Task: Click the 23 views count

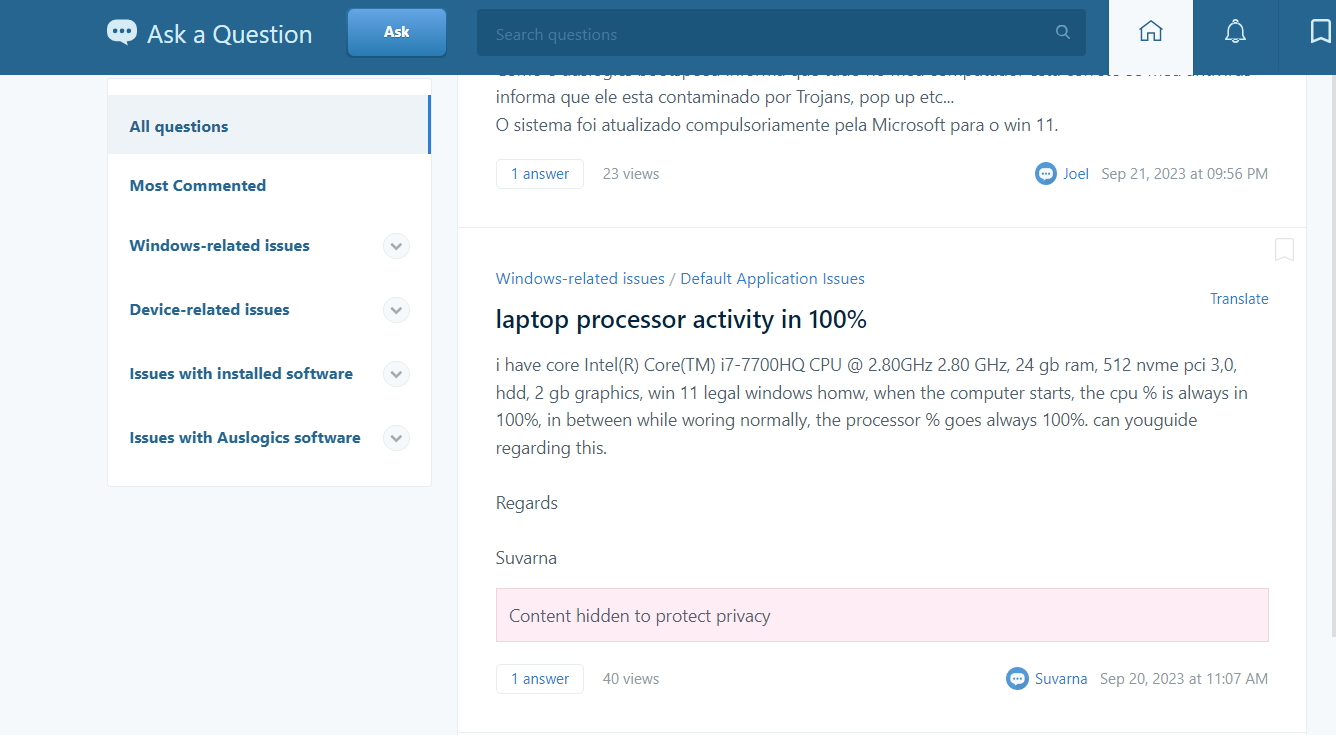Action: pos(631,174)
